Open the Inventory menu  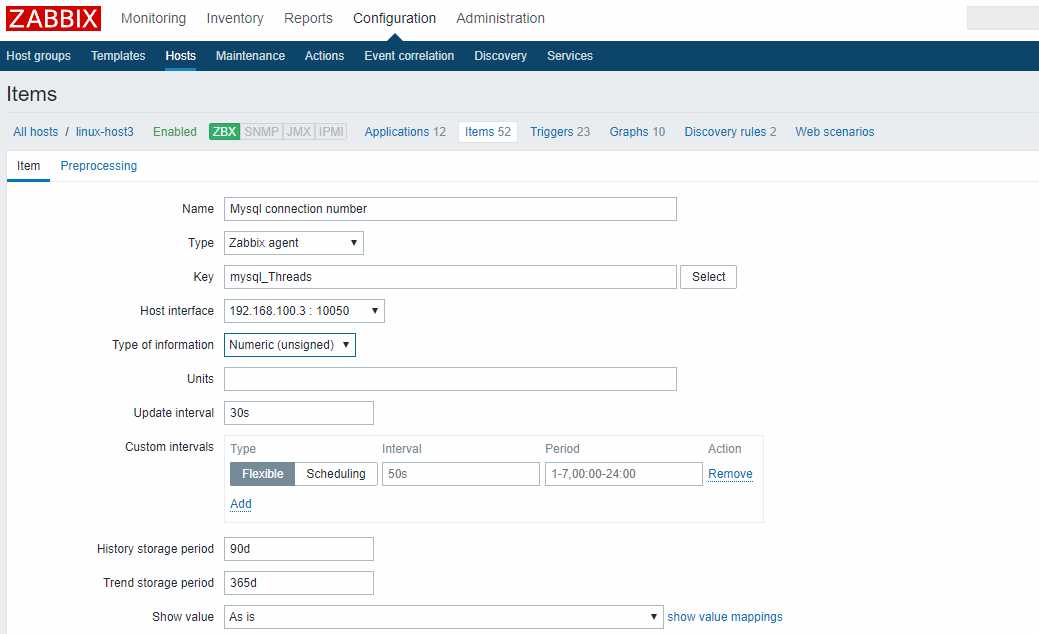[235, 19]
